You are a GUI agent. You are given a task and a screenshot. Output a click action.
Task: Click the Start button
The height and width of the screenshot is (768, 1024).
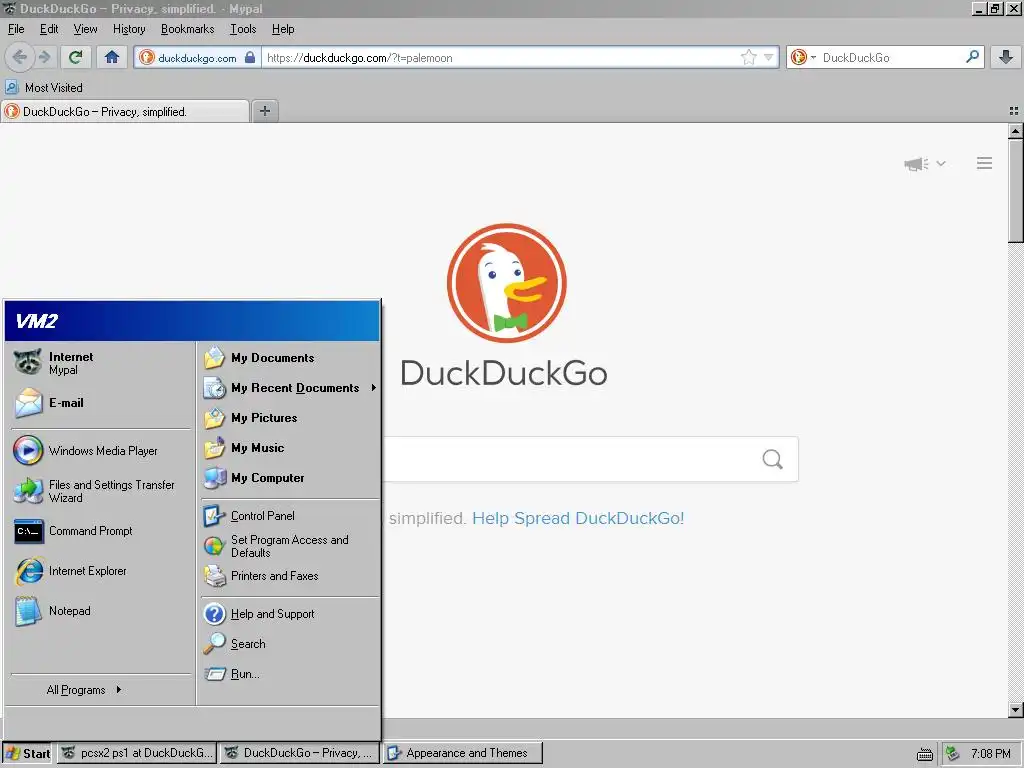(28, 753)
